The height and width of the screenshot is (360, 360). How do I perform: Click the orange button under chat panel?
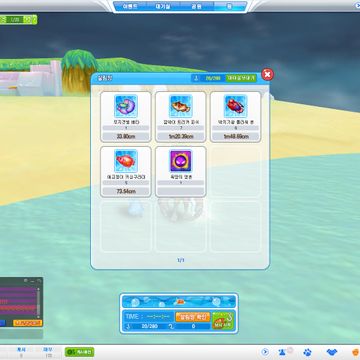tap(28, 323)
